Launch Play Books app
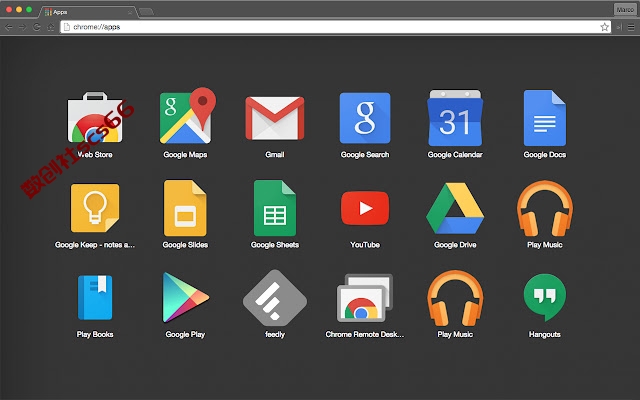This screenshot has height=400, width=640. click(x=95, y=298)
